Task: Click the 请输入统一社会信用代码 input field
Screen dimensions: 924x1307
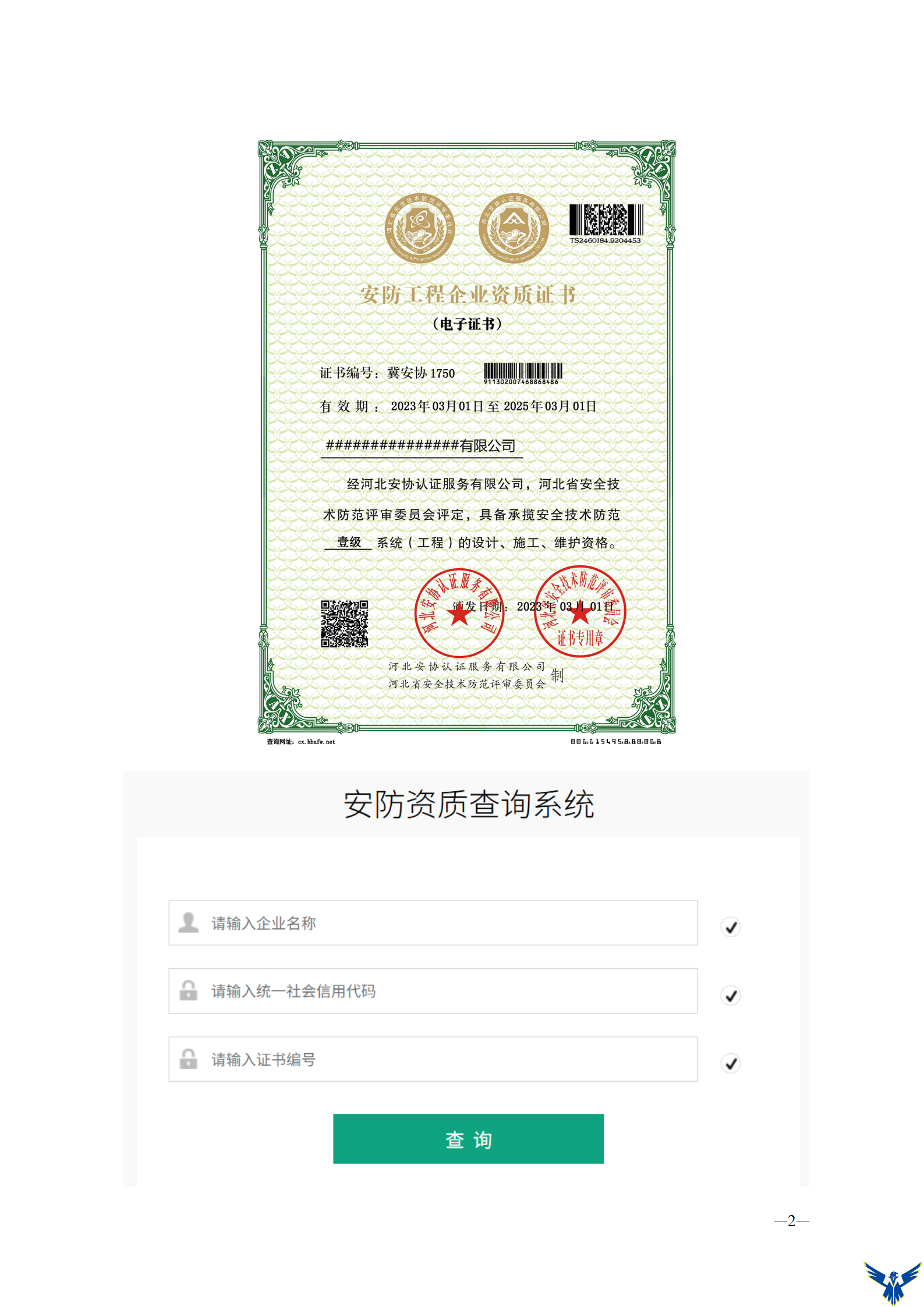Action: click(x=433, y=991)
